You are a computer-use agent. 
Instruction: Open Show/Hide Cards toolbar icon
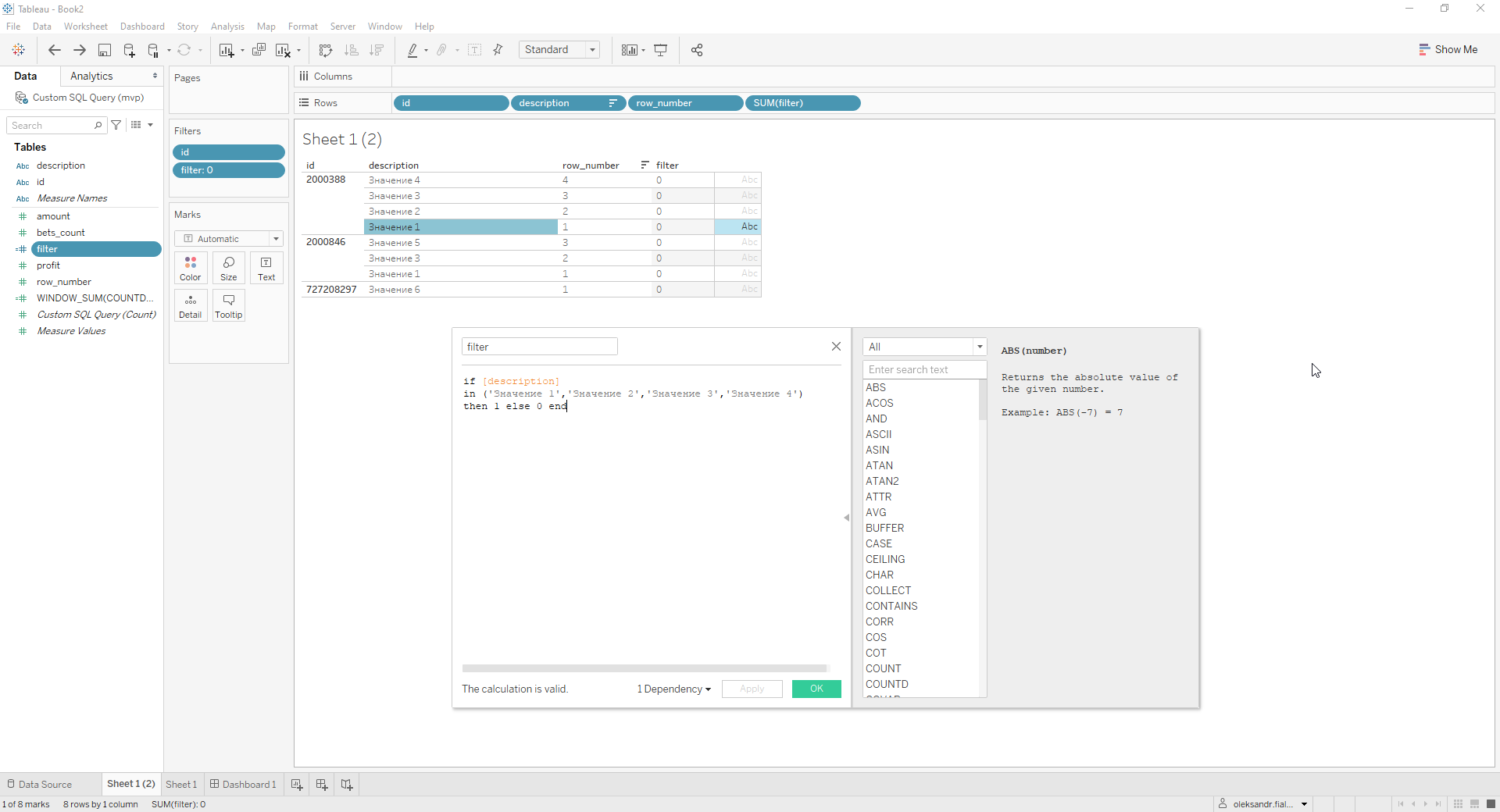[629, 50]
